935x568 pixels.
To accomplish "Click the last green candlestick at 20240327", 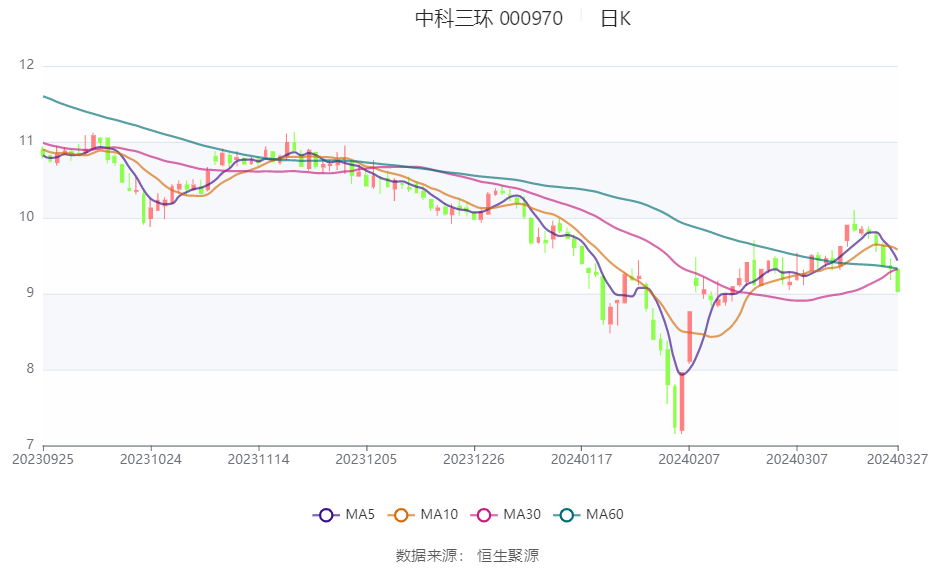I will click(897, 280).
